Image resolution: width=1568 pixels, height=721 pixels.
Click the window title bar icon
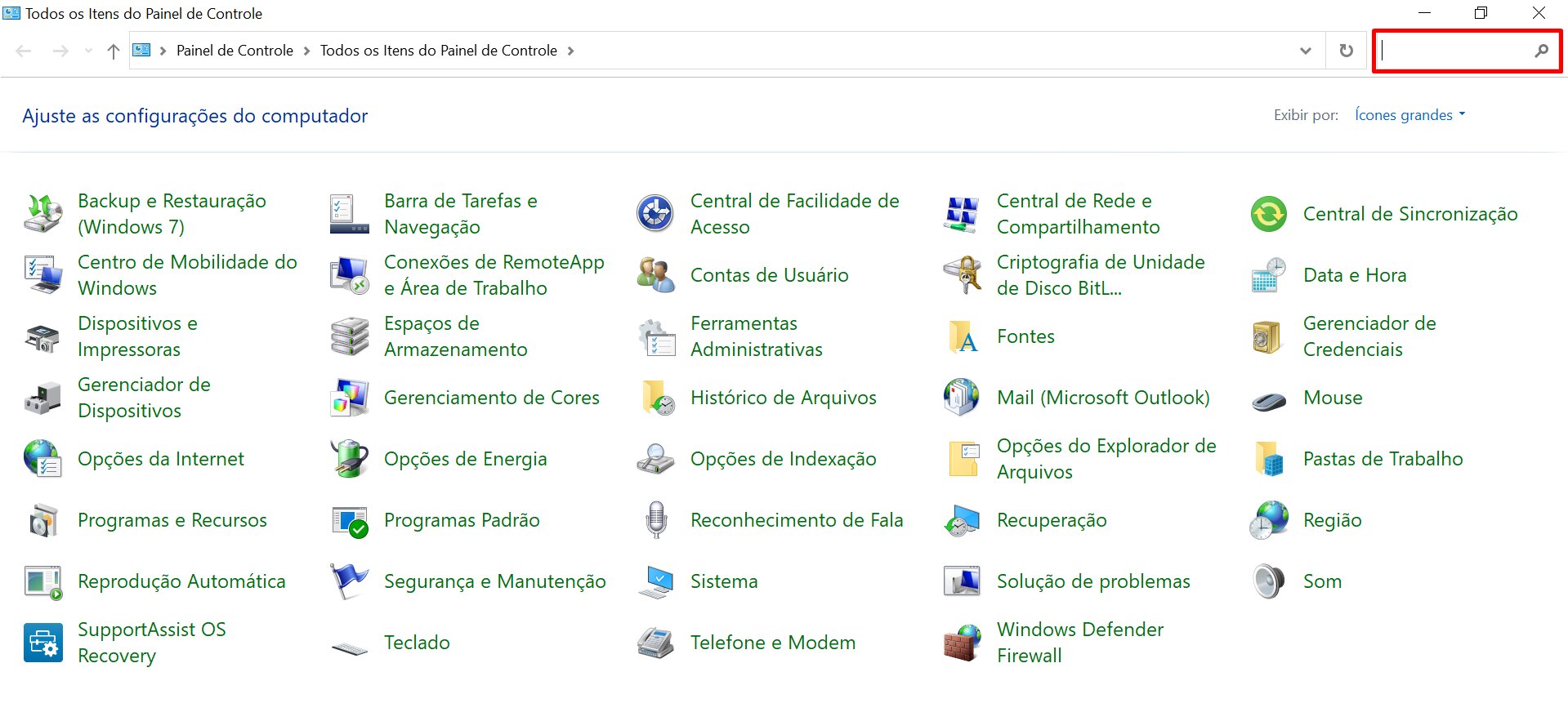click(11, 13)
